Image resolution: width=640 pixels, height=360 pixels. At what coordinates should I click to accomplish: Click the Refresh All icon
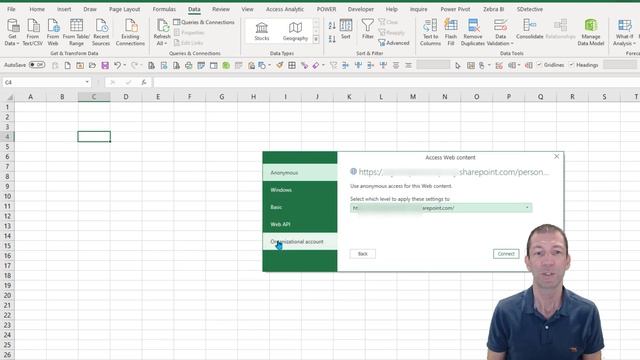[x=162, y=26]
